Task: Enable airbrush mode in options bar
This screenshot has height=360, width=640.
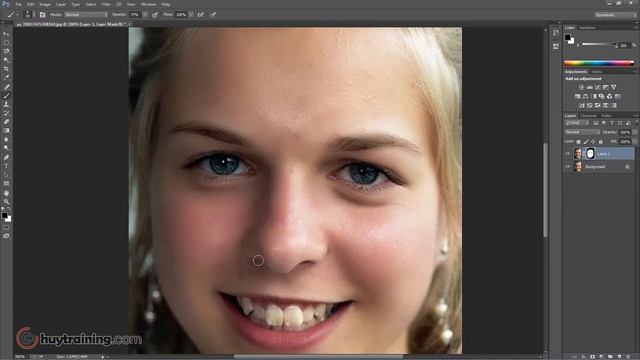Action: pyautogui.click(x=201, y=14)
